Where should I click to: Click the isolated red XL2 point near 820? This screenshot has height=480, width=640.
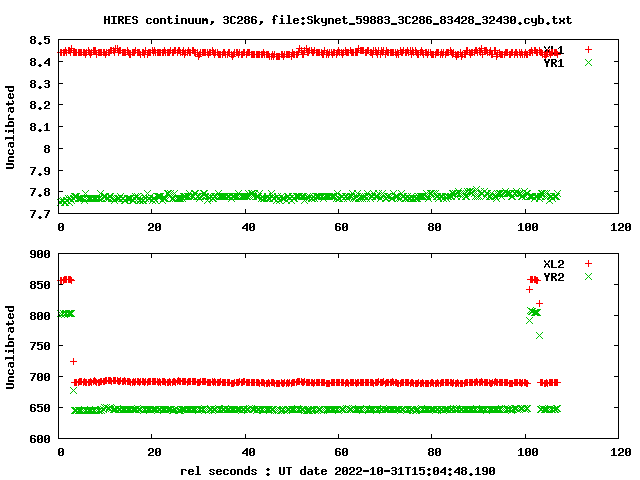540,304
